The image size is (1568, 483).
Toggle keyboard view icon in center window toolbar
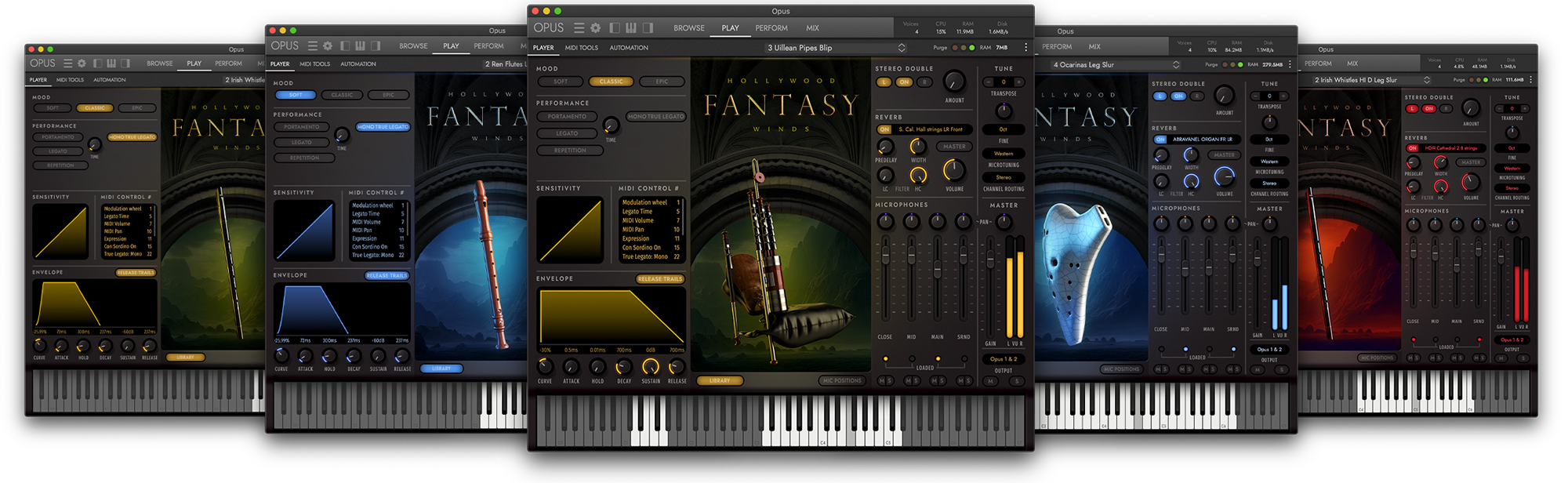tap(631, 28)
